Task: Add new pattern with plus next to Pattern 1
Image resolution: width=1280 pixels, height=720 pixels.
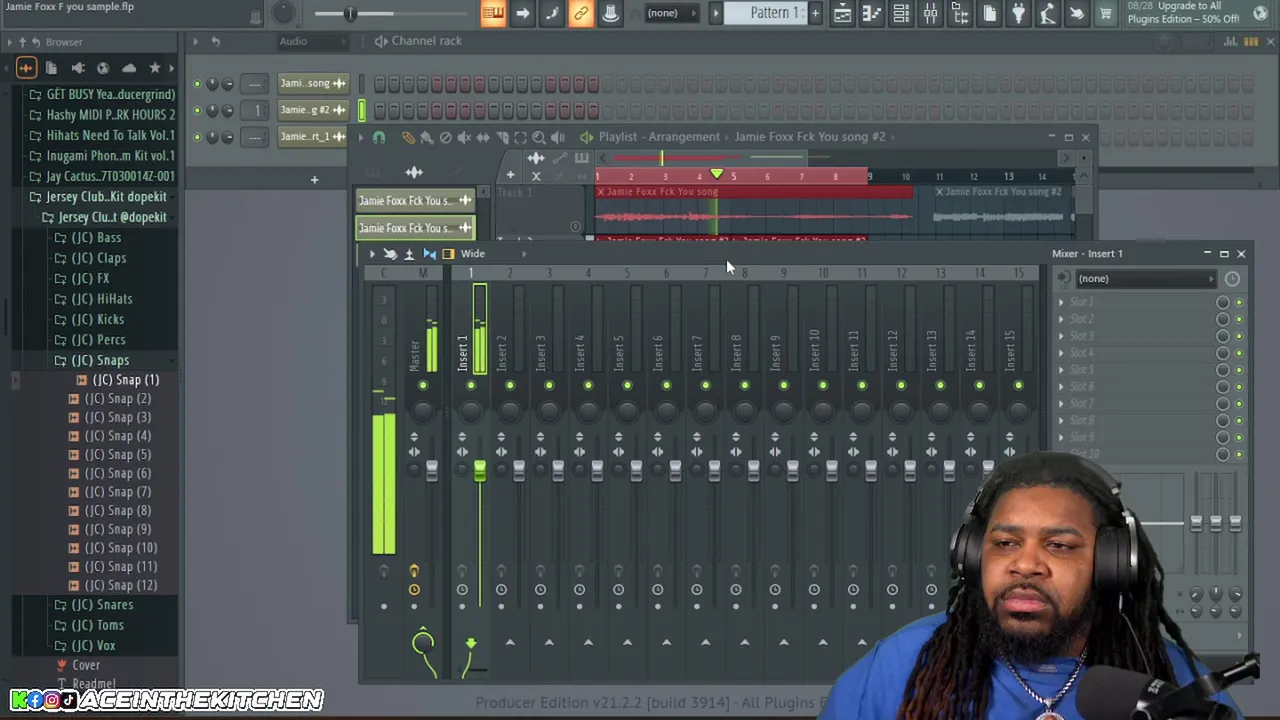Action: click(815, 13)
